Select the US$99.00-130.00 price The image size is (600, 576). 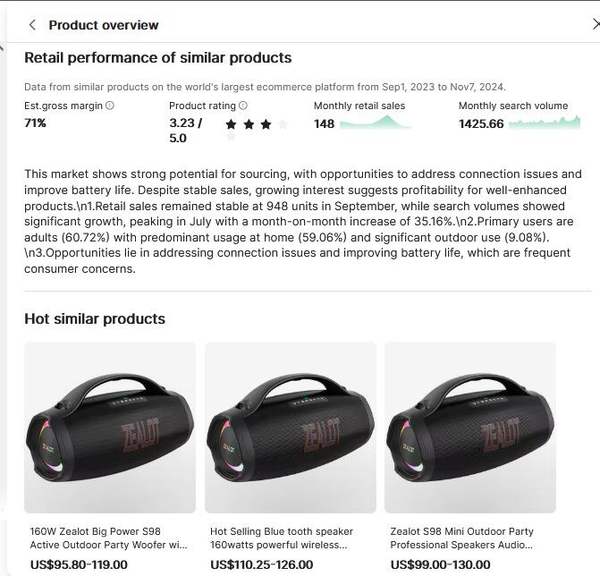(x=440, y=565)
